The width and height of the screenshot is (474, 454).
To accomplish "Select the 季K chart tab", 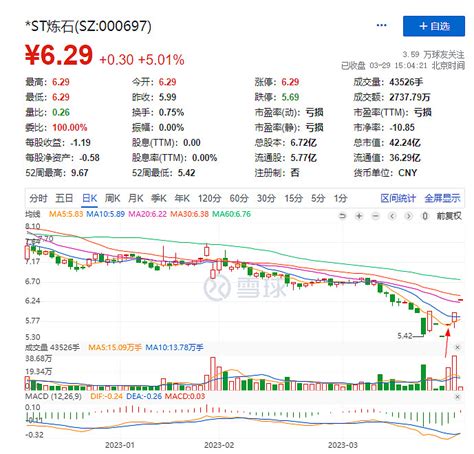I will click(159, 198).
